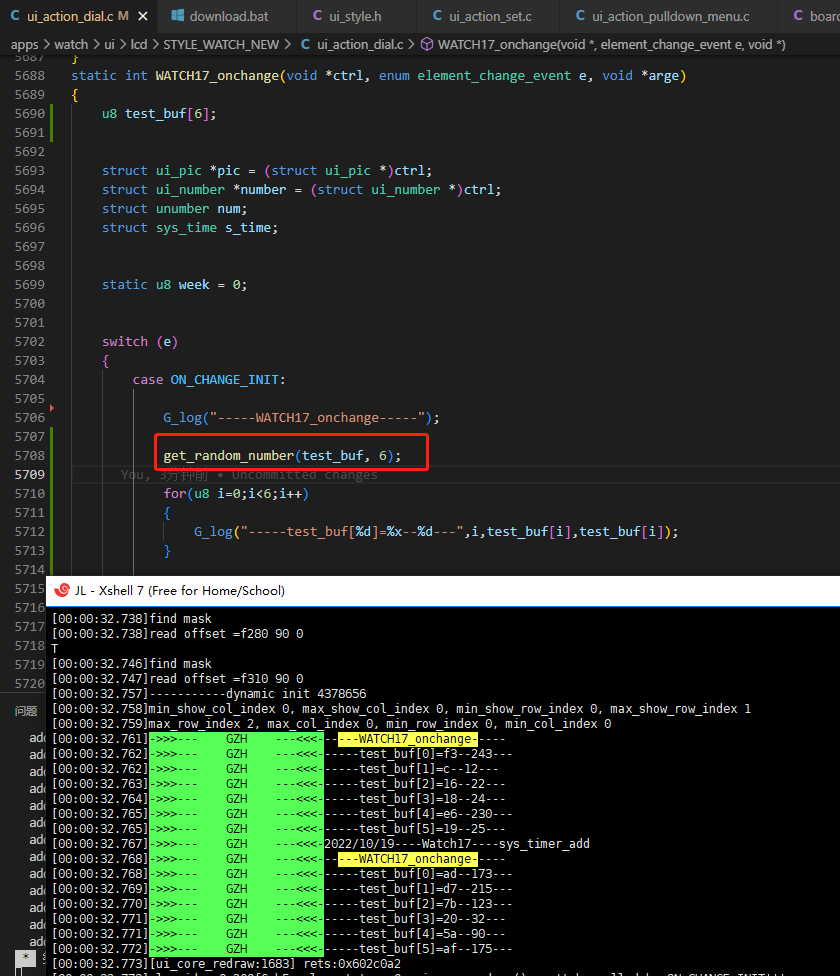
Task: Click the struct sys_time s_time line
Action: (x=190, y=228)
